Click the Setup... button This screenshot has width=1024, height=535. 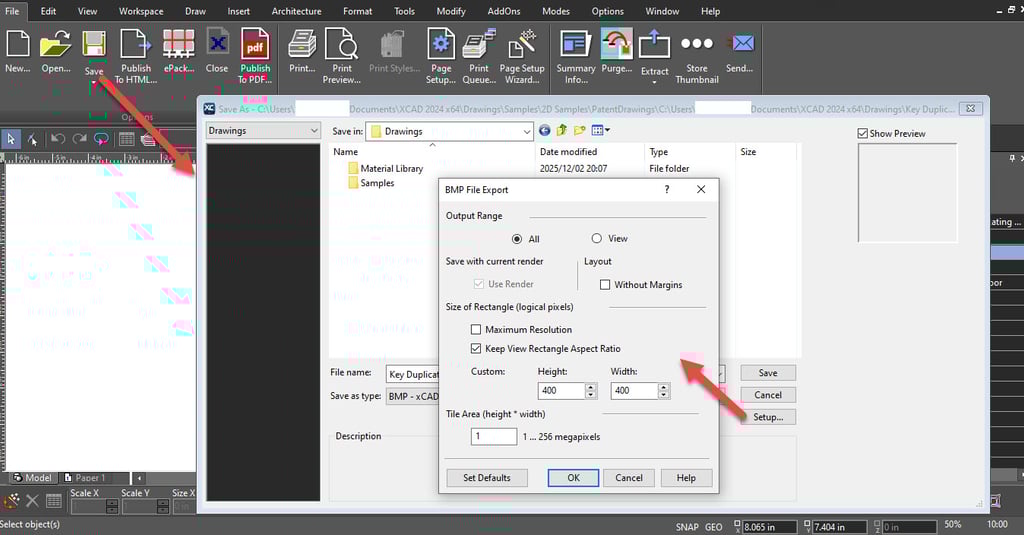coord(768,417)
